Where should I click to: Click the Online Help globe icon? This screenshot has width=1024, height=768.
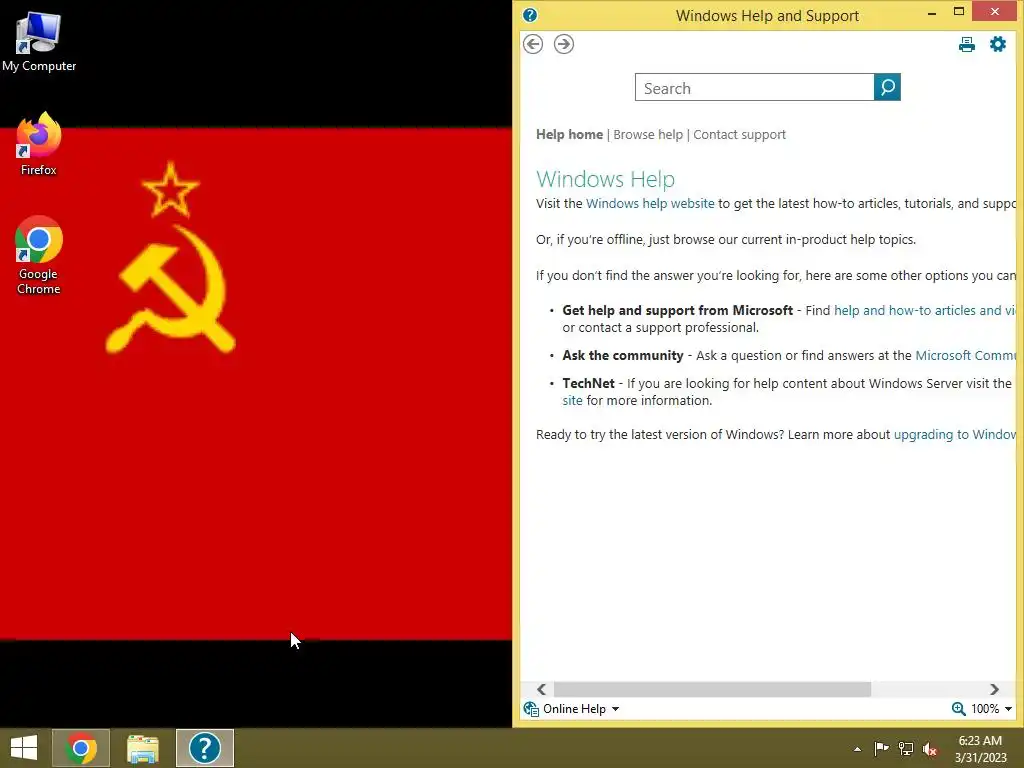click(531, 709)
